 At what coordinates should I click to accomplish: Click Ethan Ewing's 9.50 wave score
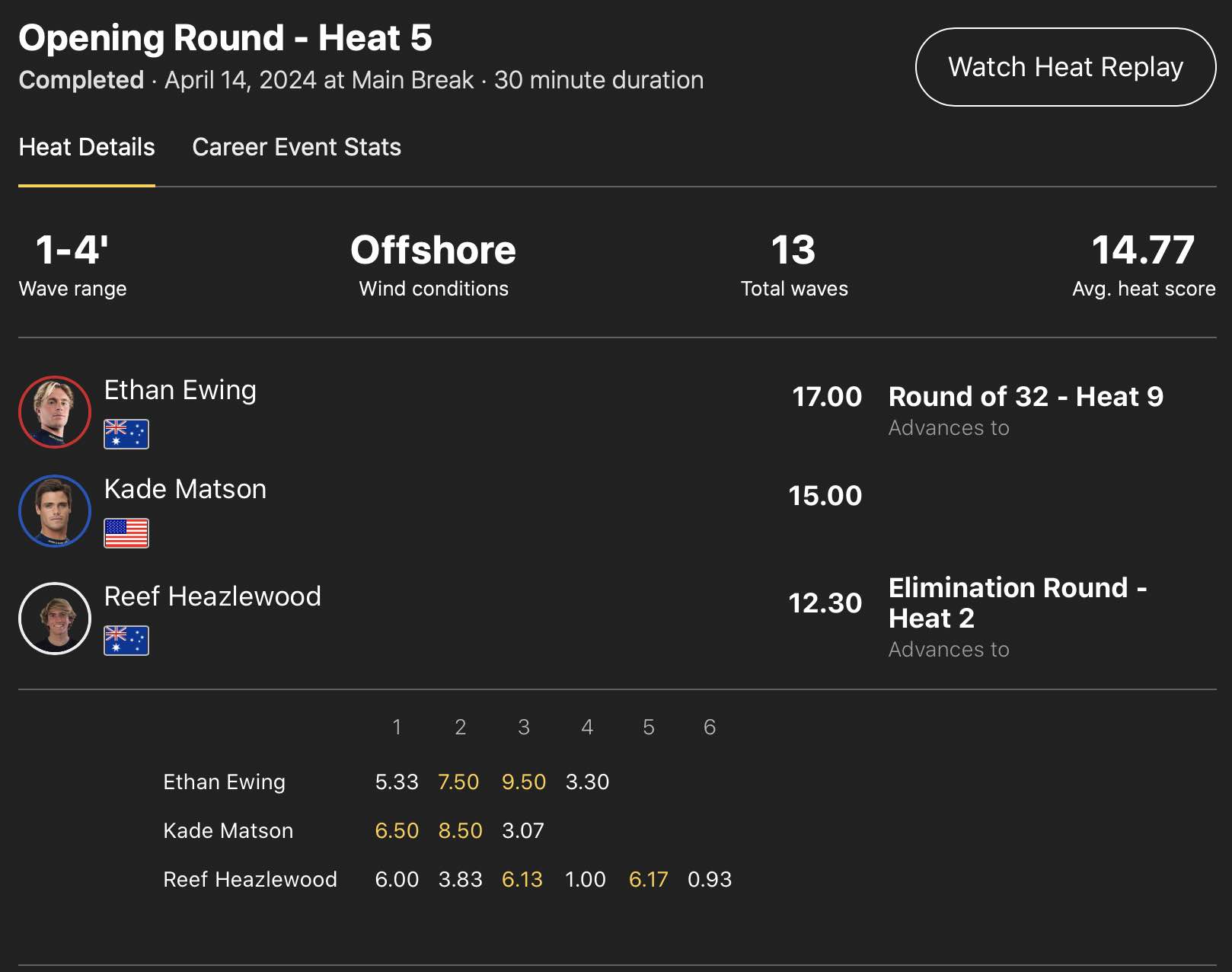524,782
